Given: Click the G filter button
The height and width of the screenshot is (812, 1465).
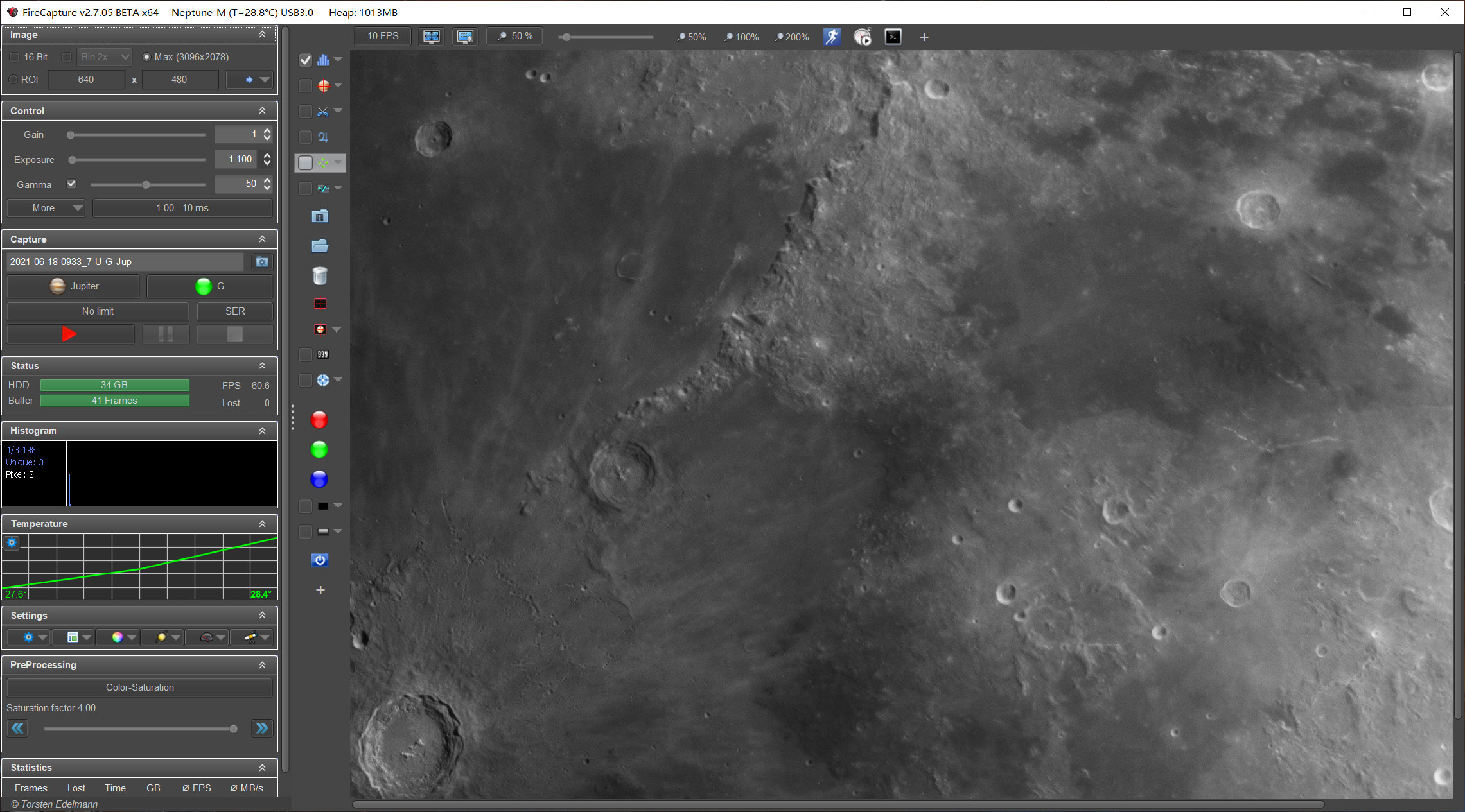Looking at the screenshot, I should pos(210,286).
